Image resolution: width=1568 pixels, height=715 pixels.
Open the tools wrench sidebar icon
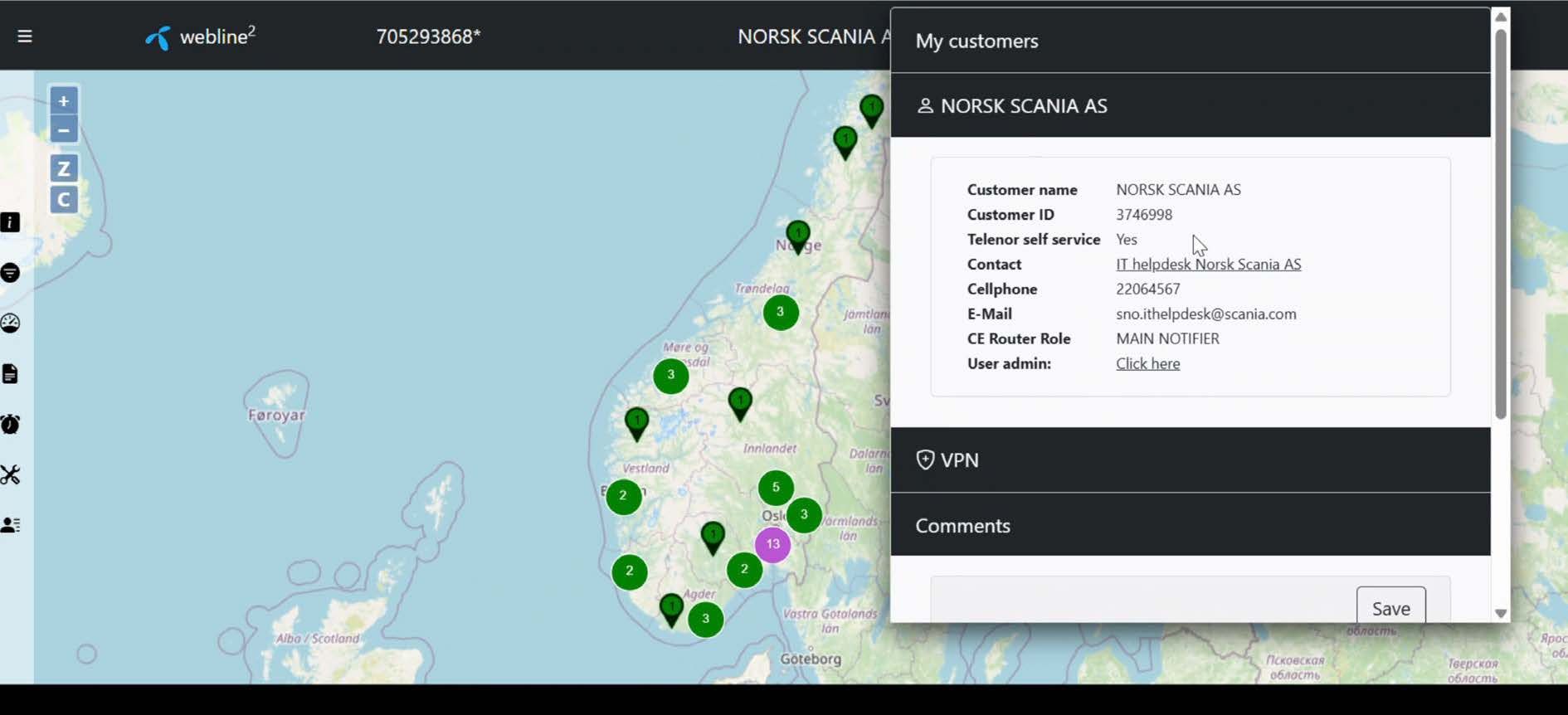point(10,474)
